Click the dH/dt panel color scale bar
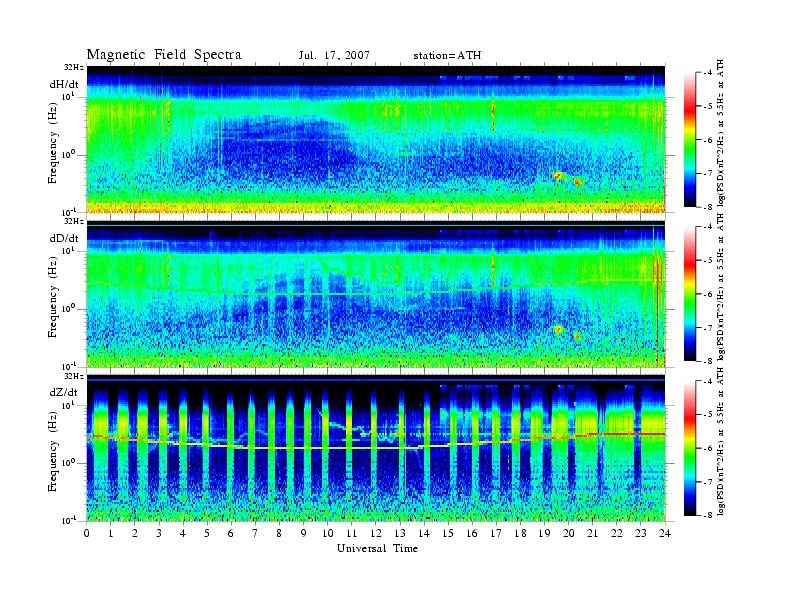The image size is (792, 612). pyautogui.click(x=689, y=140)
